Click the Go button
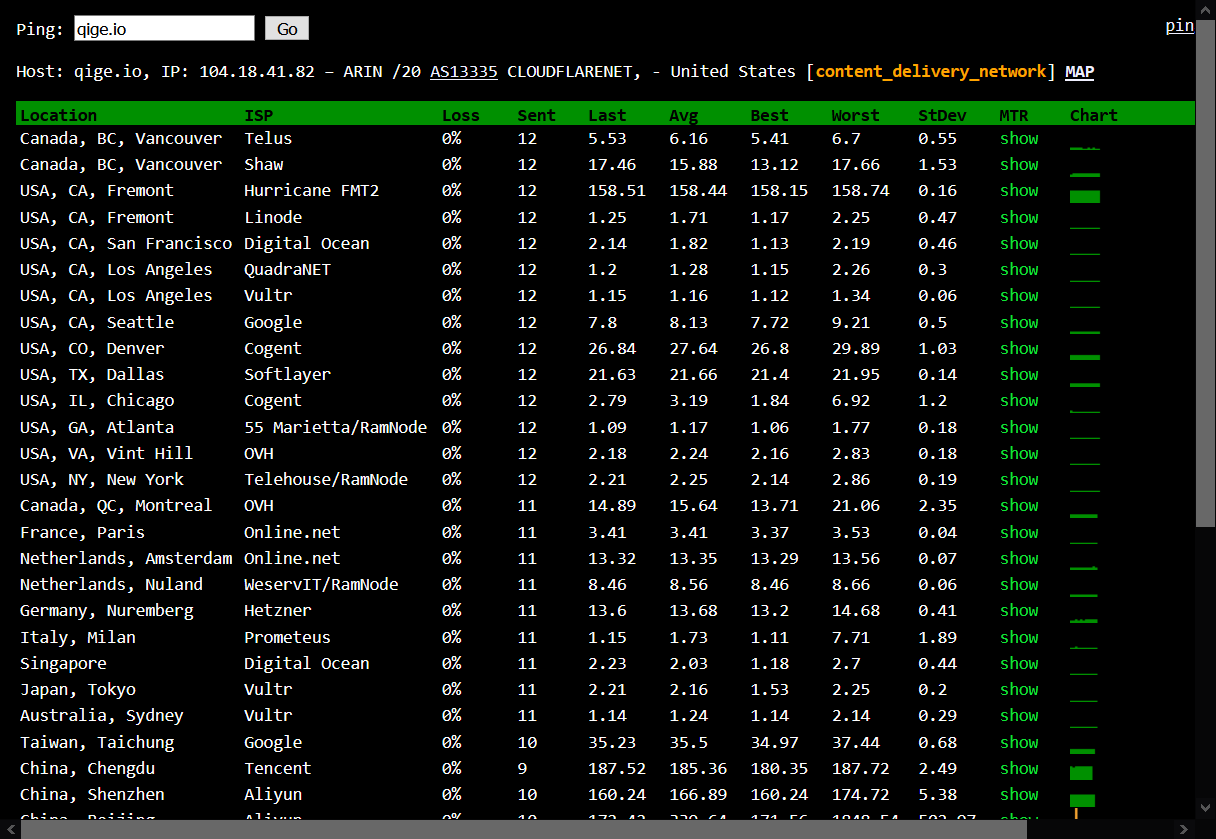Viewport: 1216px width, 839px height. point(287,29)
